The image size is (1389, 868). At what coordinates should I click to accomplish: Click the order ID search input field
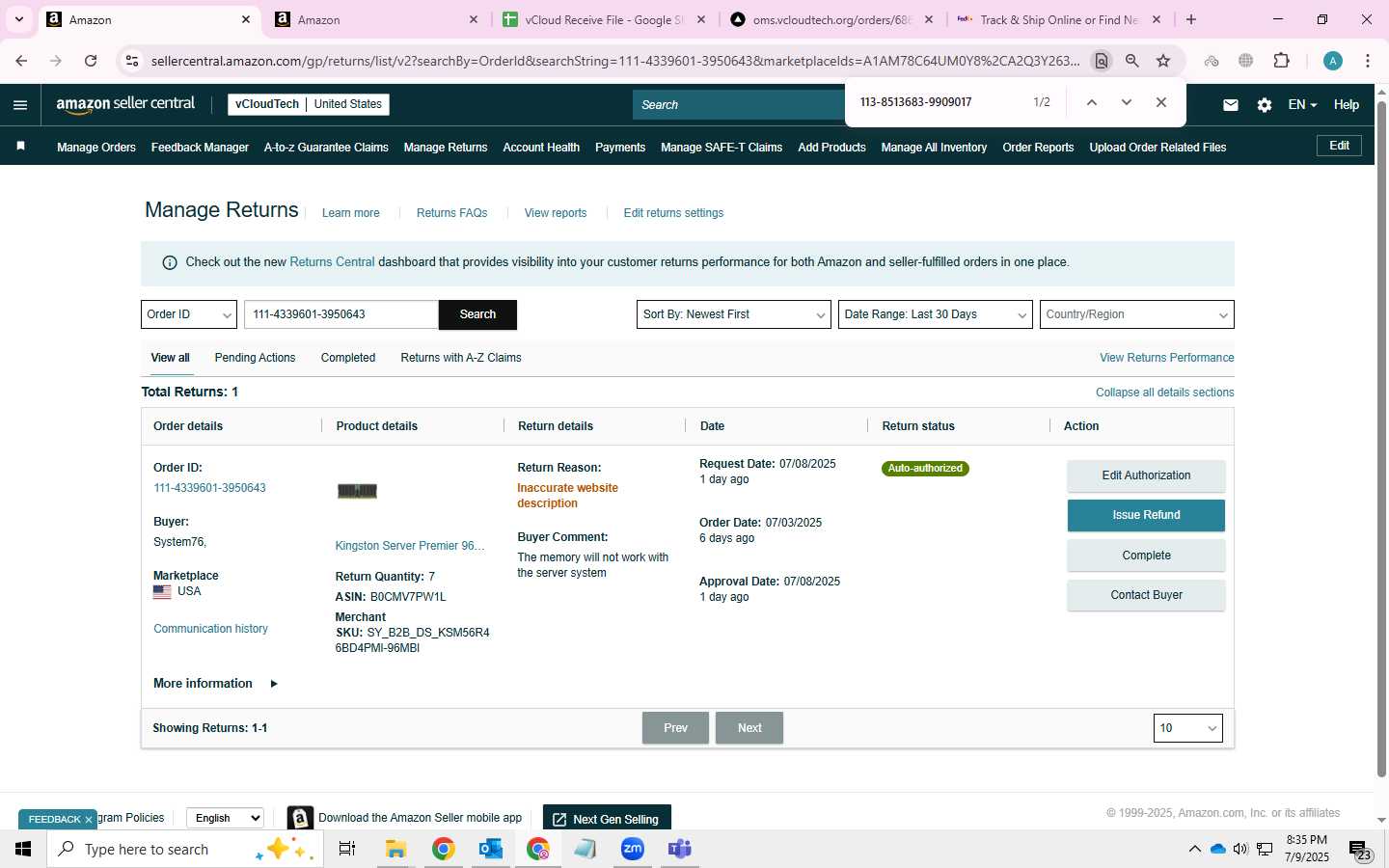click(x=341, y=314)
